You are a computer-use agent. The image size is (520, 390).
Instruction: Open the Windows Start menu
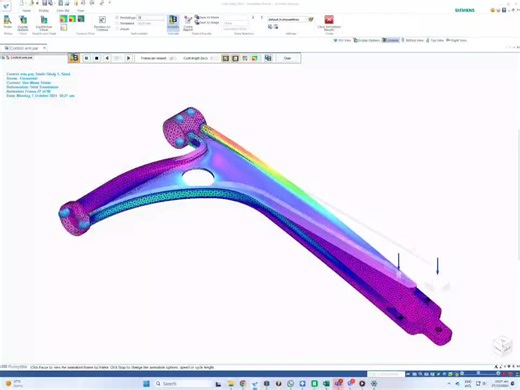click(146, 384)
